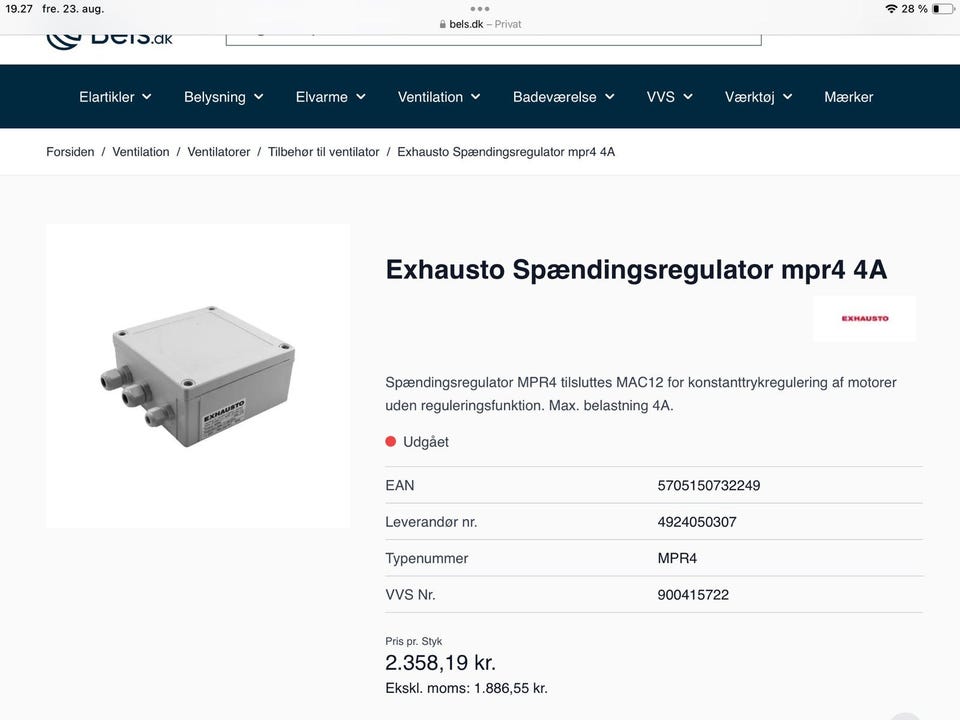Select the price 2.358,19 kr.
The height and width of the screenshot is (720, 960).
tap(440, 663)
